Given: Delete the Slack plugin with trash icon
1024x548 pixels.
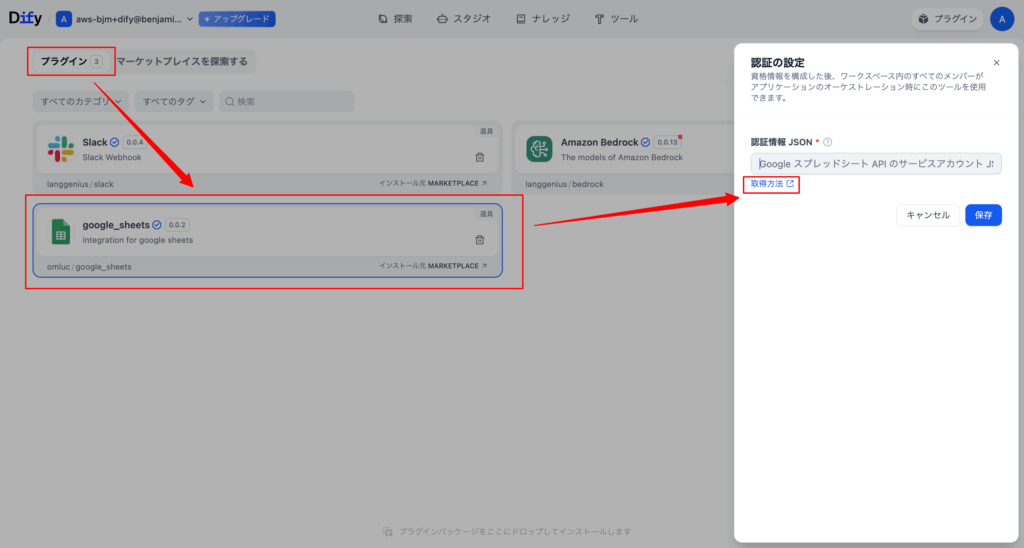Looking at the screenshot, I should point(479,157).
